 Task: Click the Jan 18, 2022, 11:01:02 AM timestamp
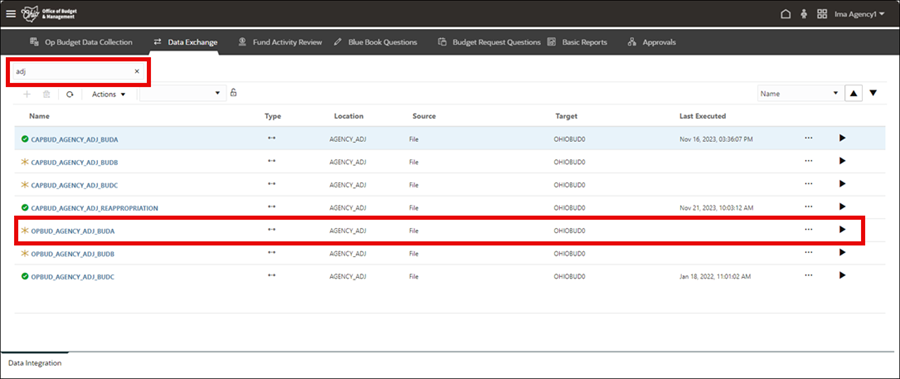(715, 277)
